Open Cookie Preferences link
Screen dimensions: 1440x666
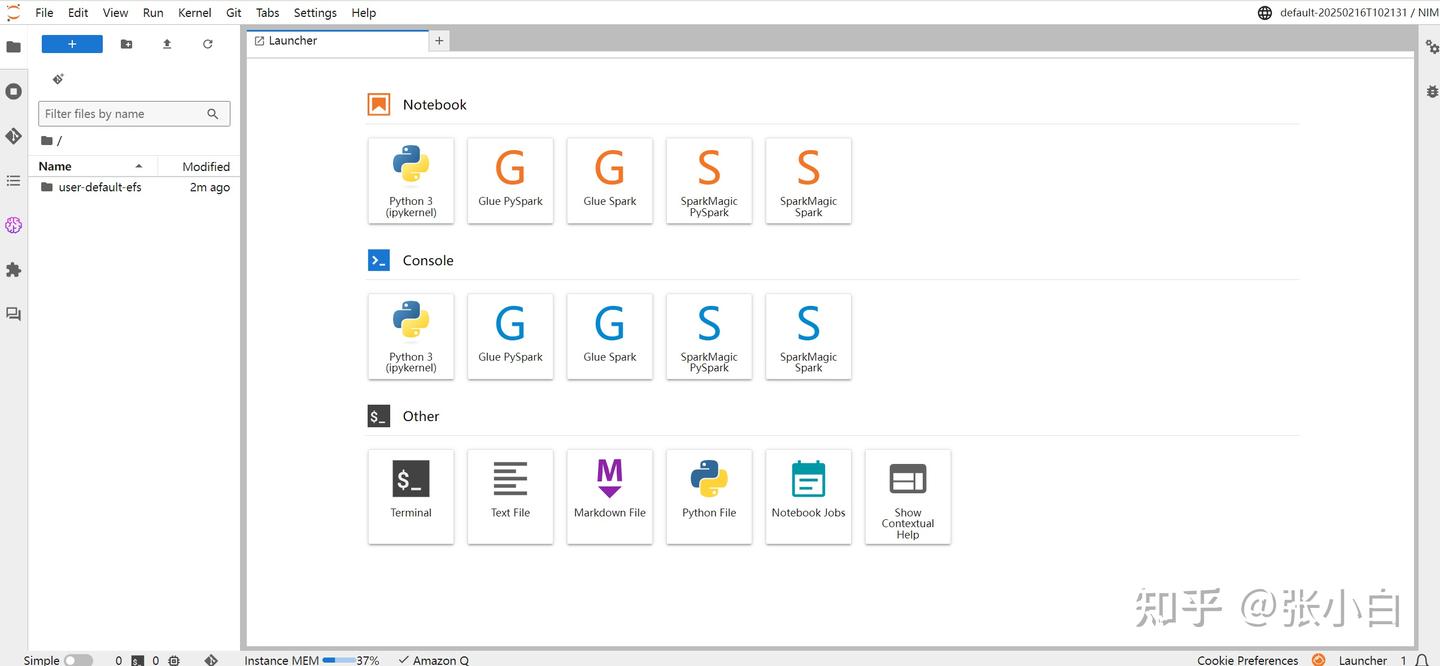[x=1247, y=660]
